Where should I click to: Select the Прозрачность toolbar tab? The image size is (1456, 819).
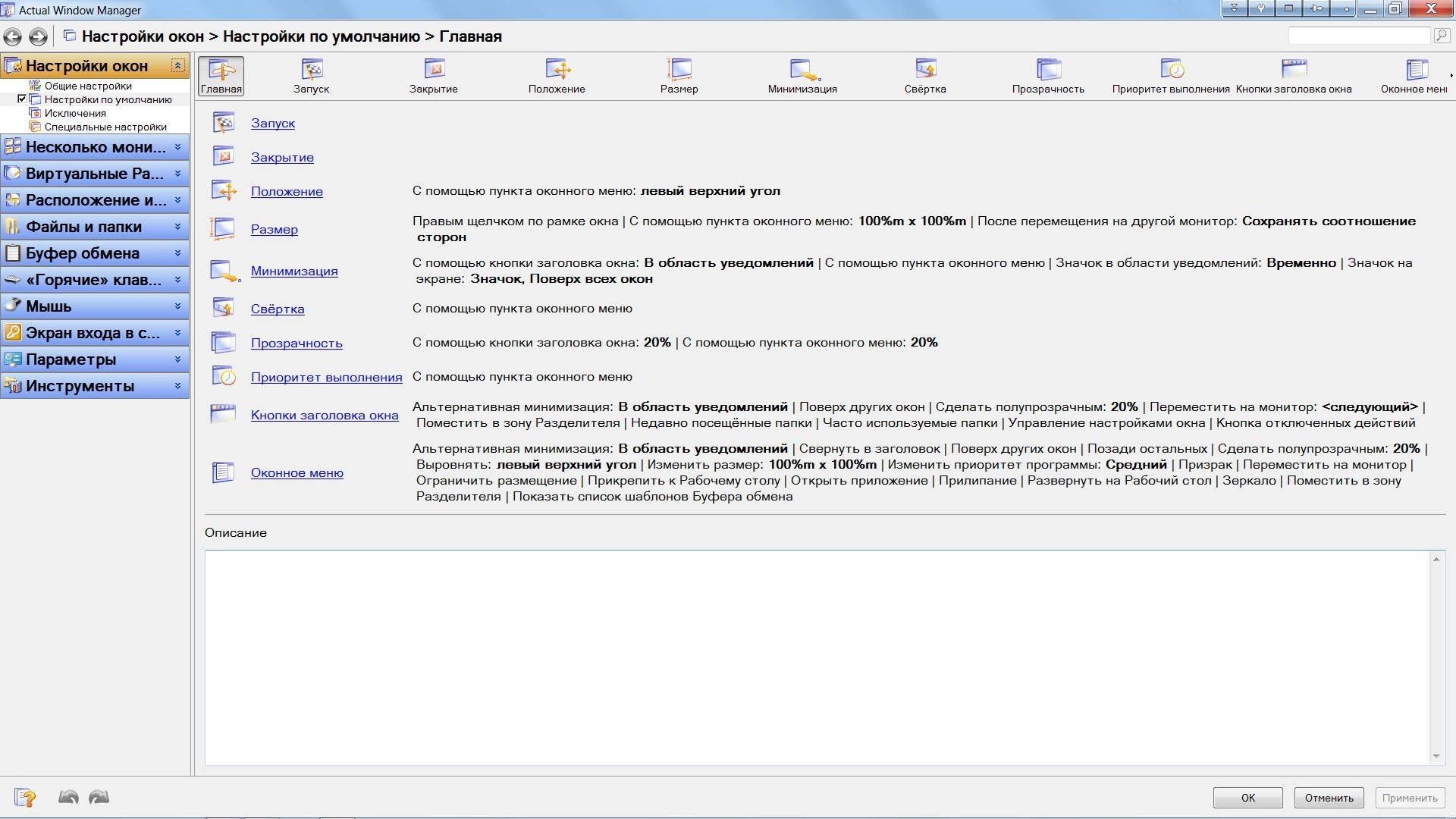[x=1048, y=76]
